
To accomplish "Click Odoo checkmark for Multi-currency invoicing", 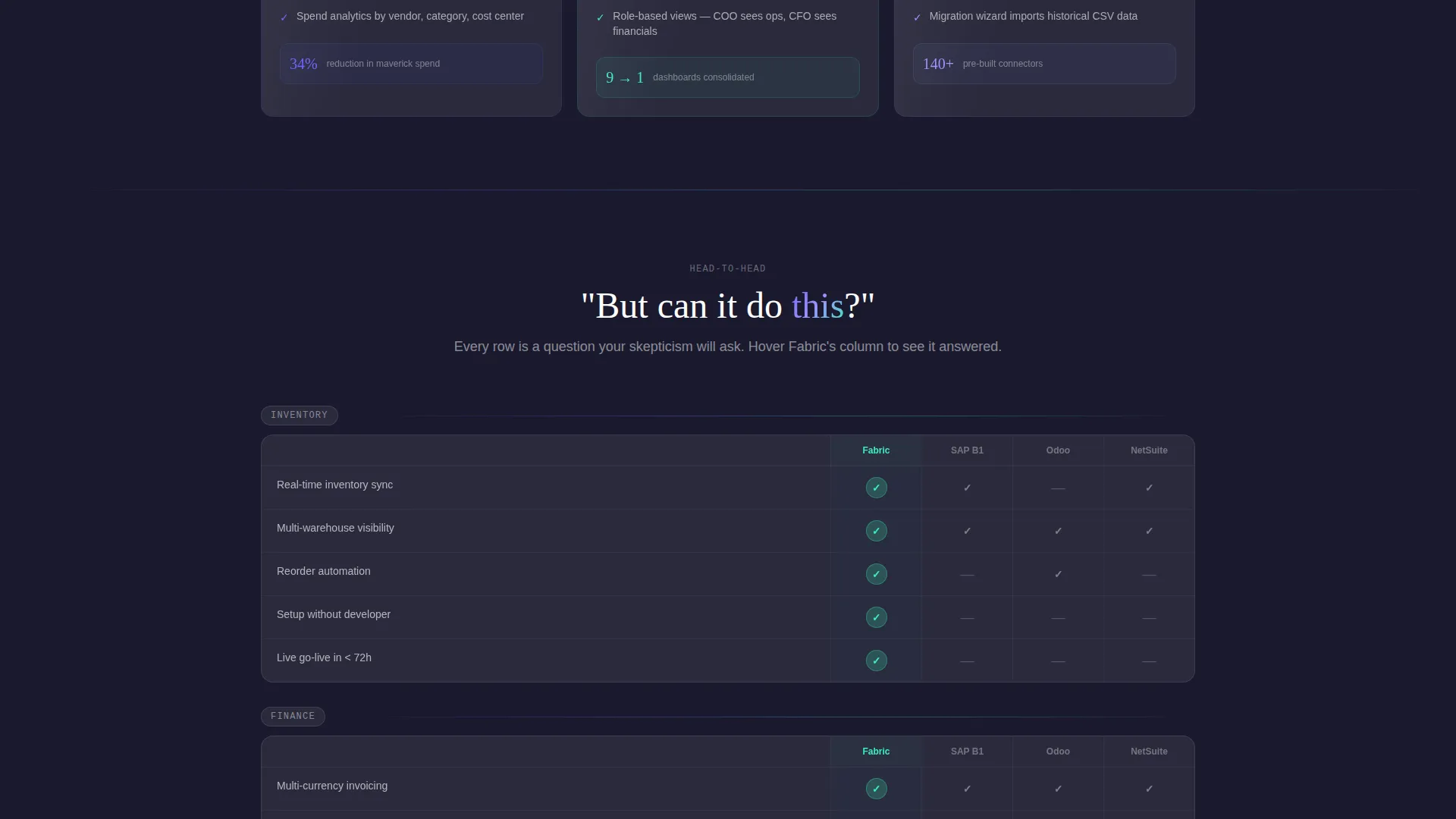I will point(1058,789).
